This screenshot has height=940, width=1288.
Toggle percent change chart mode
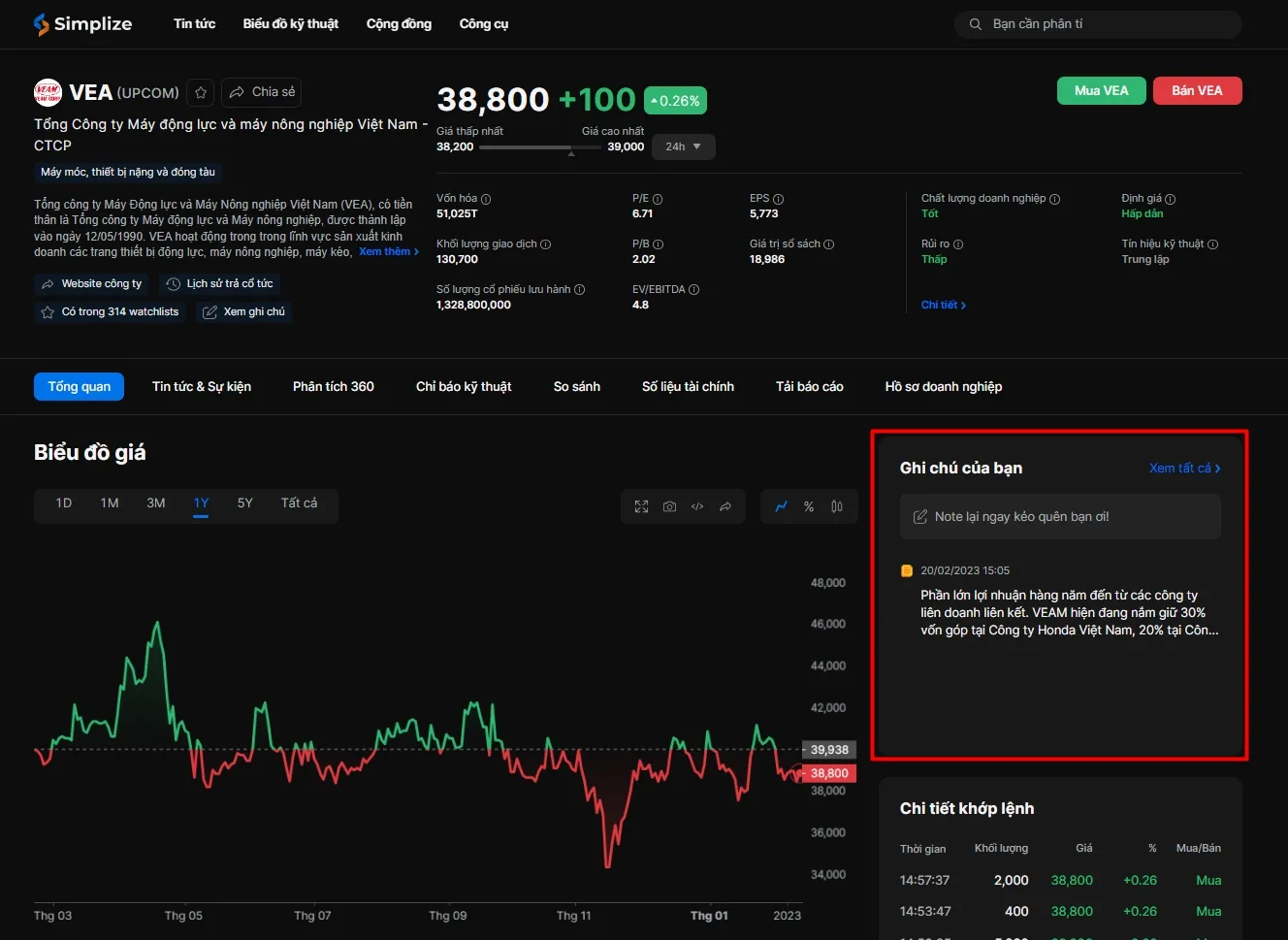[809, 506]
